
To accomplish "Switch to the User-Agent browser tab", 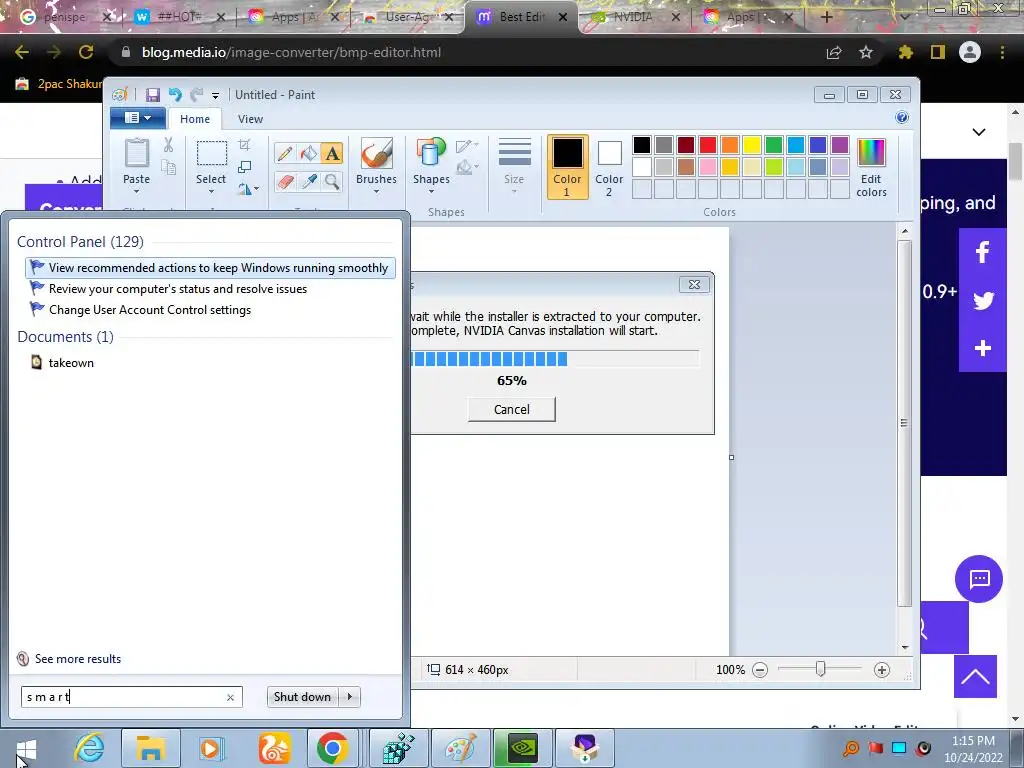I will coord(408,17).
